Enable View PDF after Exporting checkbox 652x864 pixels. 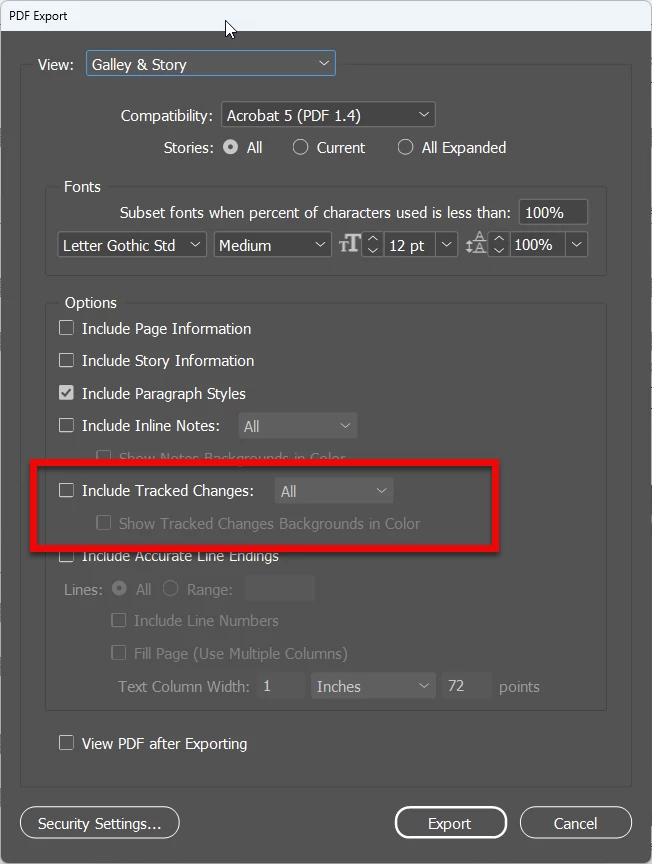click(66, 743)
